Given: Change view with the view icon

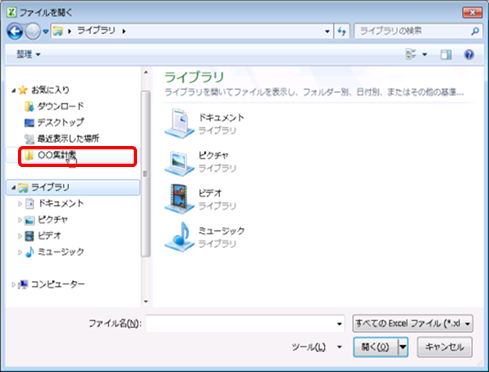Looking at the screenshot, I should pyautogui.click(x=411, y=54).
